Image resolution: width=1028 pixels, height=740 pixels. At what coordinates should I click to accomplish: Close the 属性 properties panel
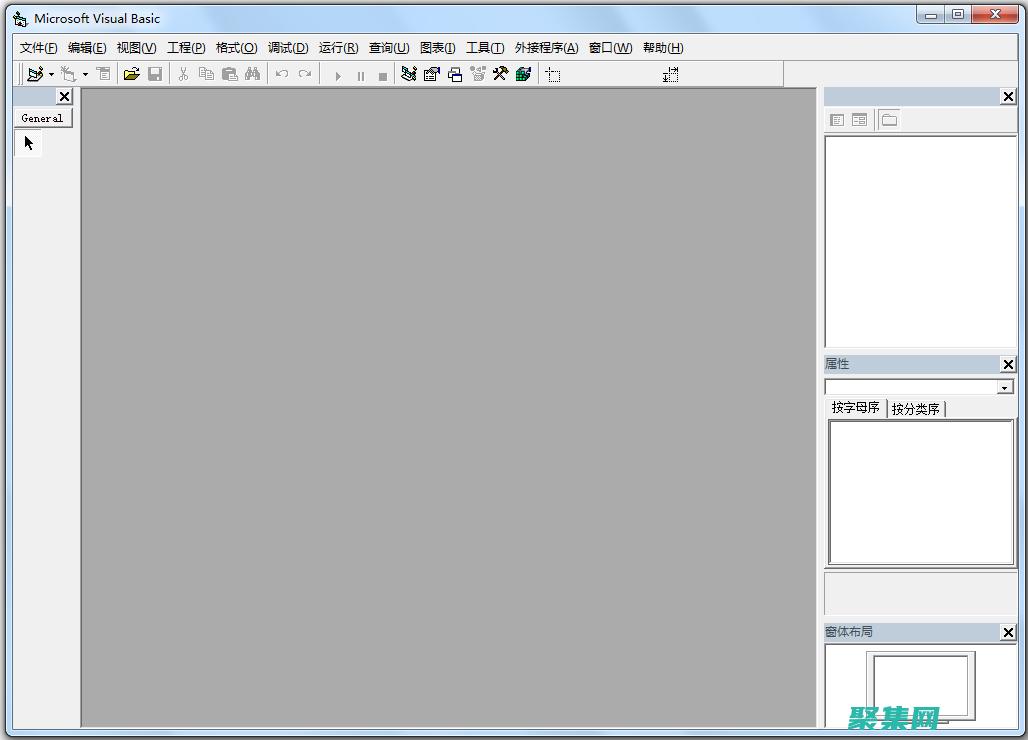point(1008,365)
